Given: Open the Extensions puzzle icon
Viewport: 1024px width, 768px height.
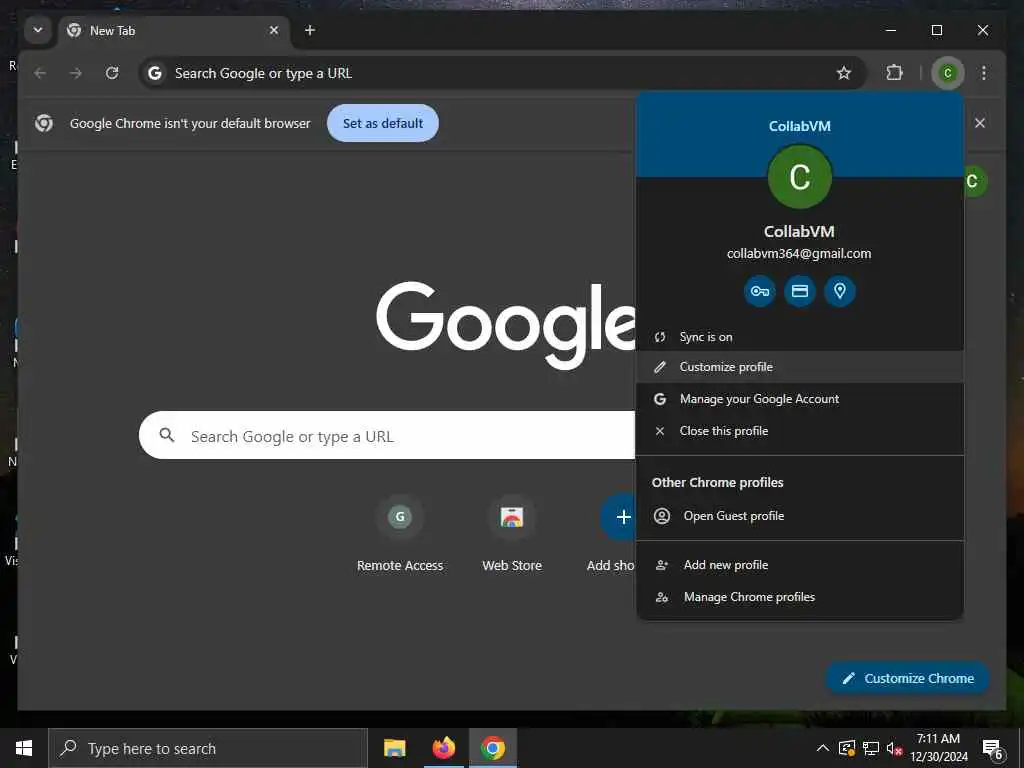Looking at the screenshot, I should (895, 72).
